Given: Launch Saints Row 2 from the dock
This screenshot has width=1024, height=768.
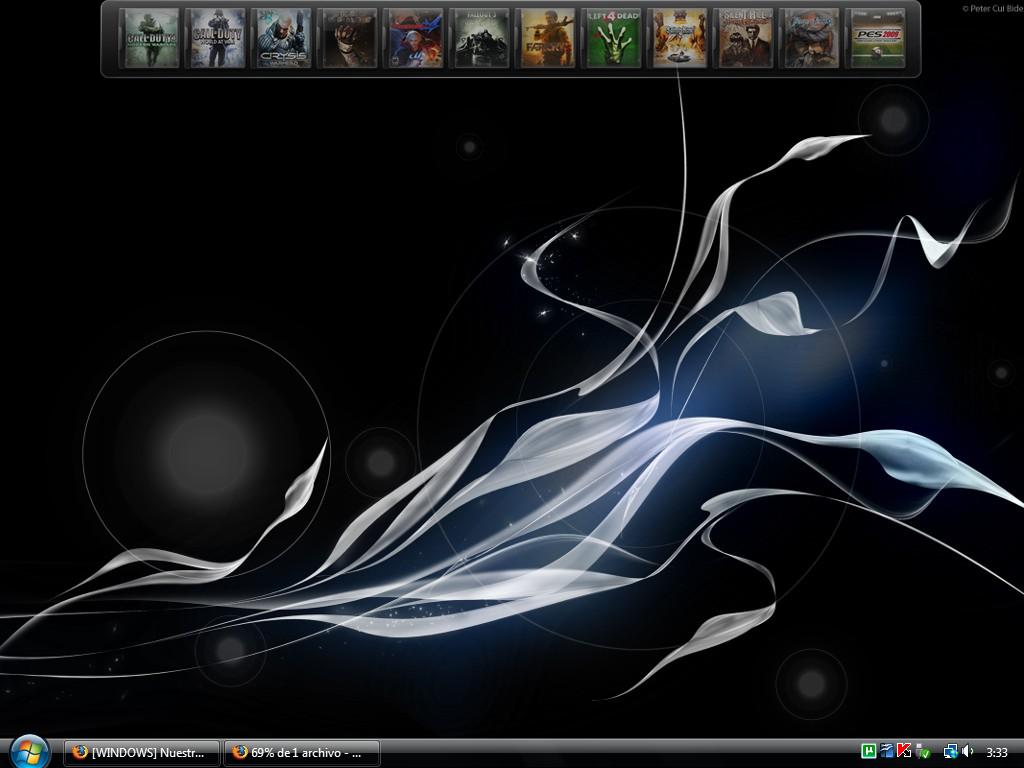Looking at the screenshot, I should (x=679, y=38).
